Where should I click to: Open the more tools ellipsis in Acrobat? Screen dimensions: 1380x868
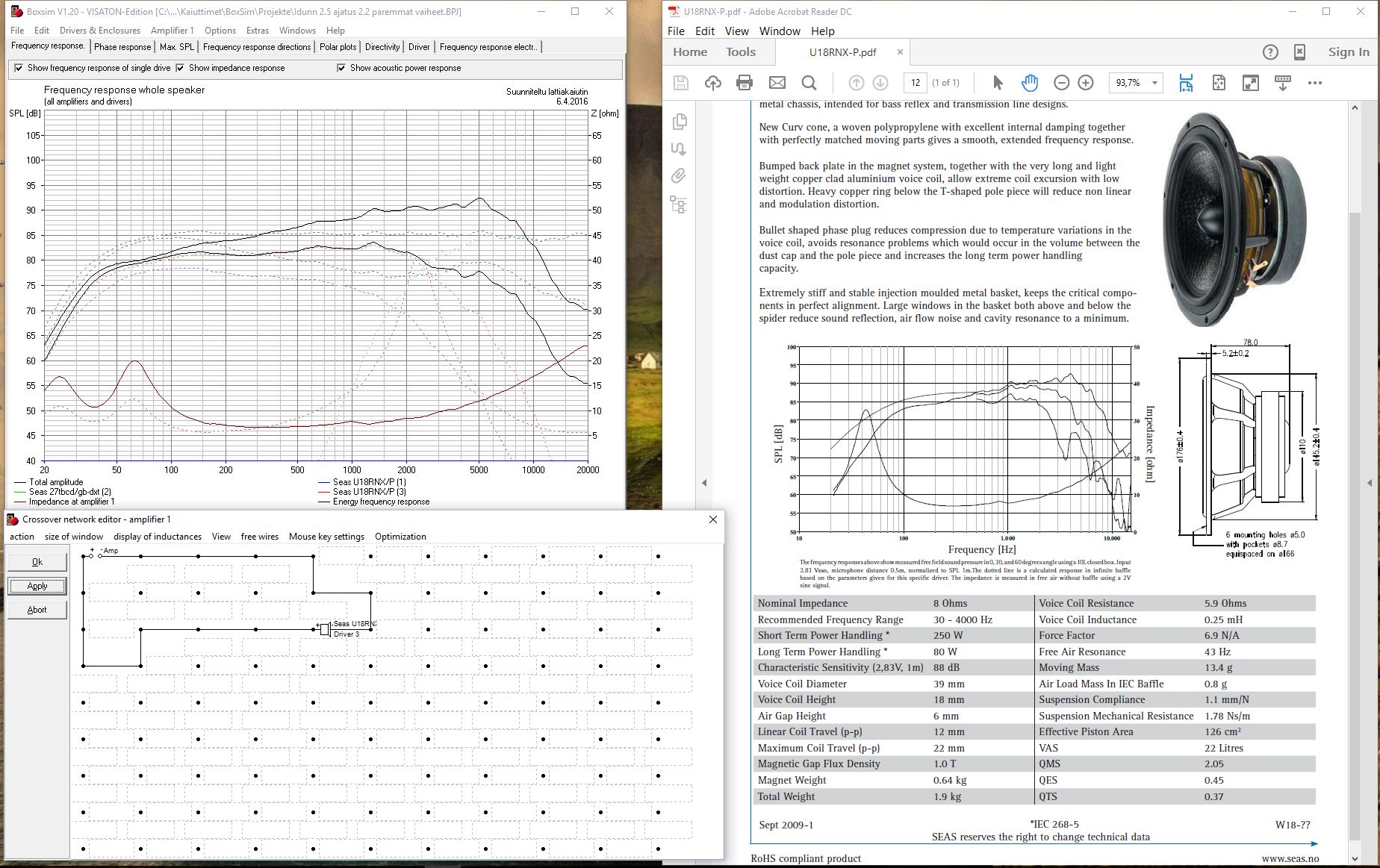pyautogui.click(x=1315, y=83)
